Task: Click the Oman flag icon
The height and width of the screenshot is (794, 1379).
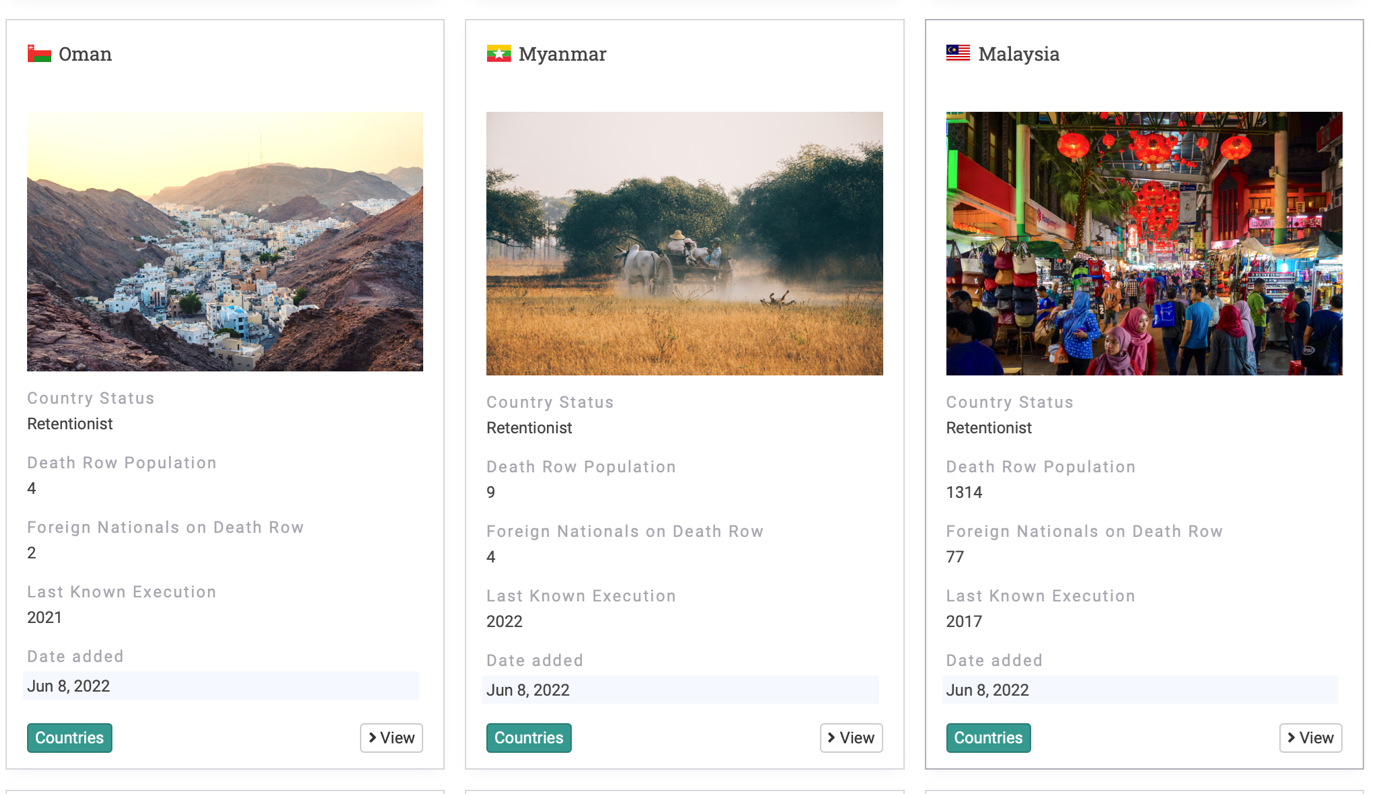Action: (x=39, y=54)
